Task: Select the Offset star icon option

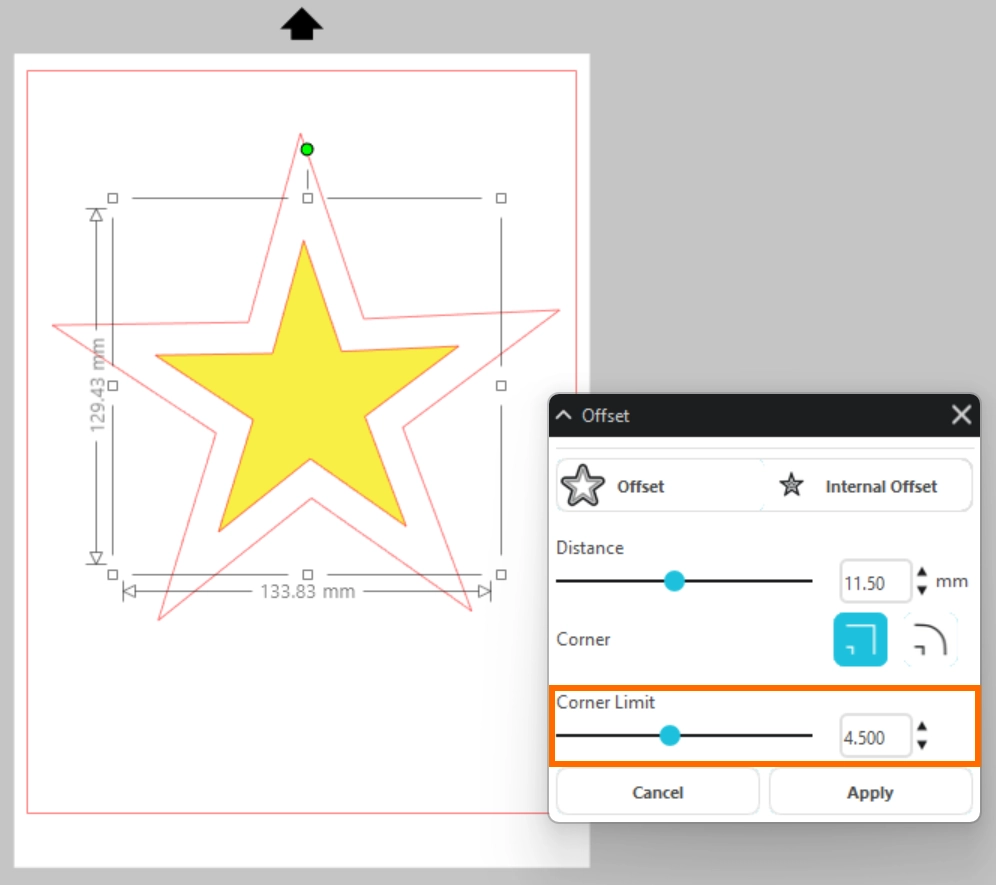Action: pos(584,486)
